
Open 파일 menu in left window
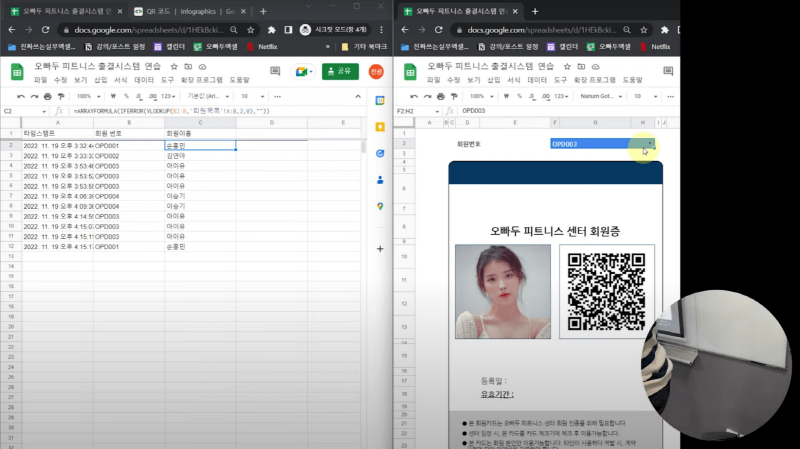click(x=40, y=80)
